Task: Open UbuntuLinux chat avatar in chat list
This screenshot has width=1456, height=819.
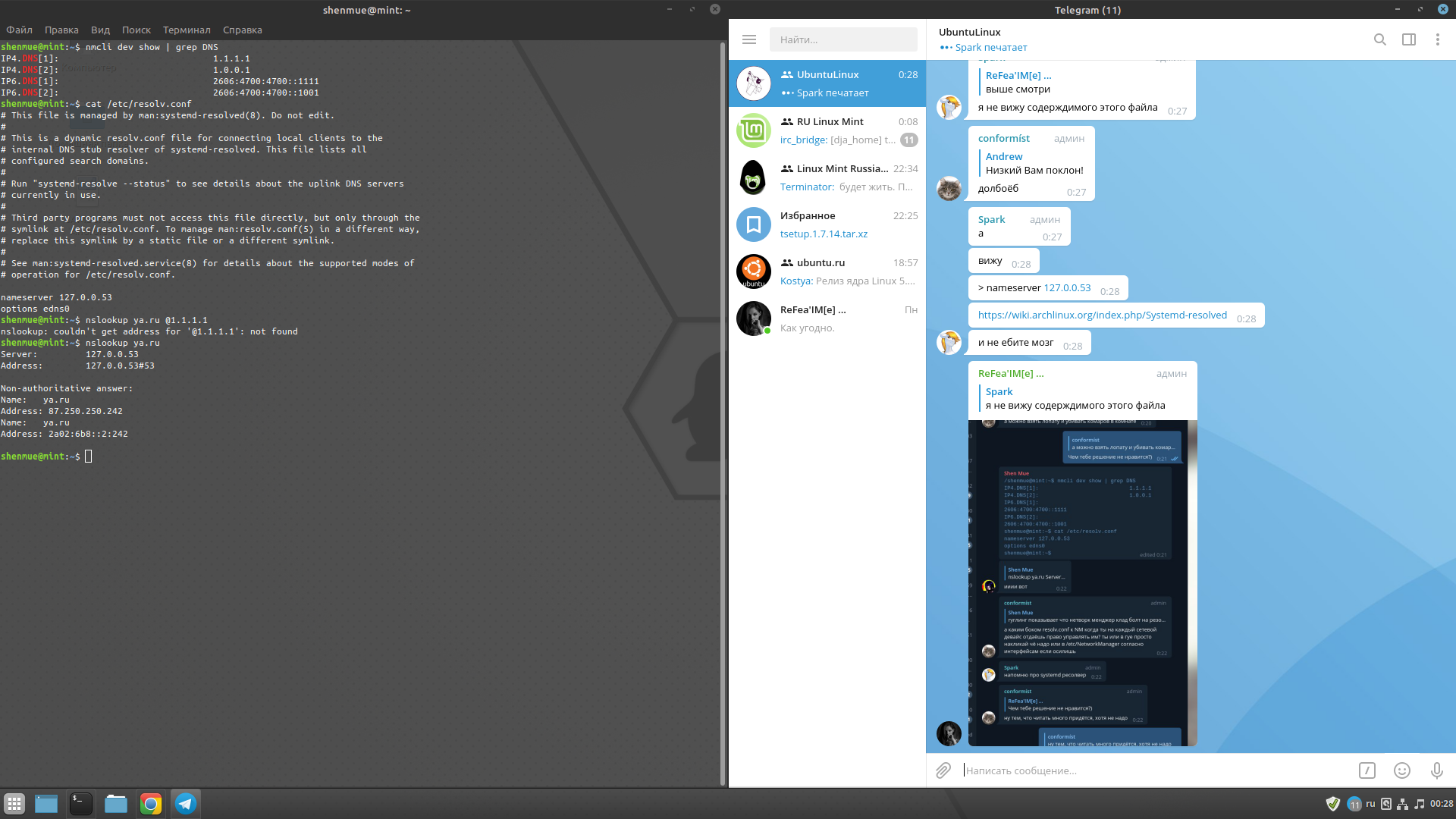Action: click(754, 83)
